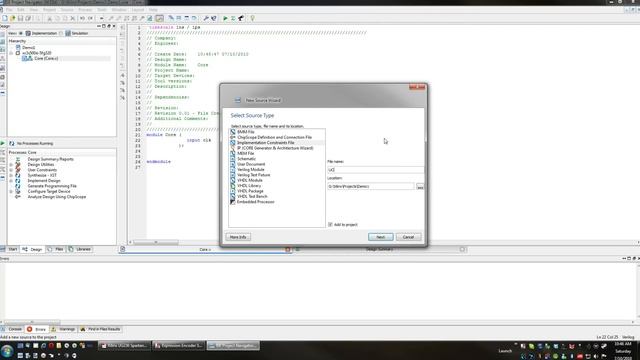
Task: Expand the User Constraints process
Action: click(x=11, y=170)
